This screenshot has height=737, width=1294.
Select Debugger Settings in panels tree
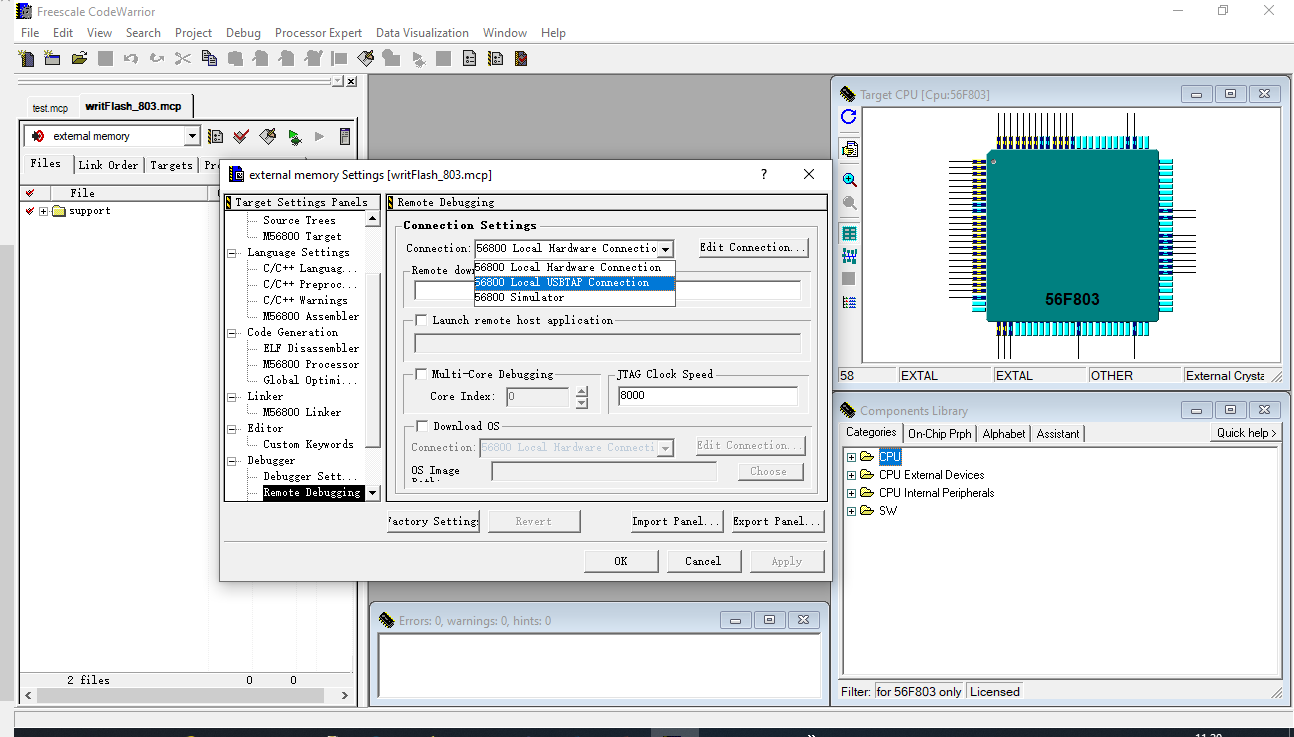(x=310, y=477)
